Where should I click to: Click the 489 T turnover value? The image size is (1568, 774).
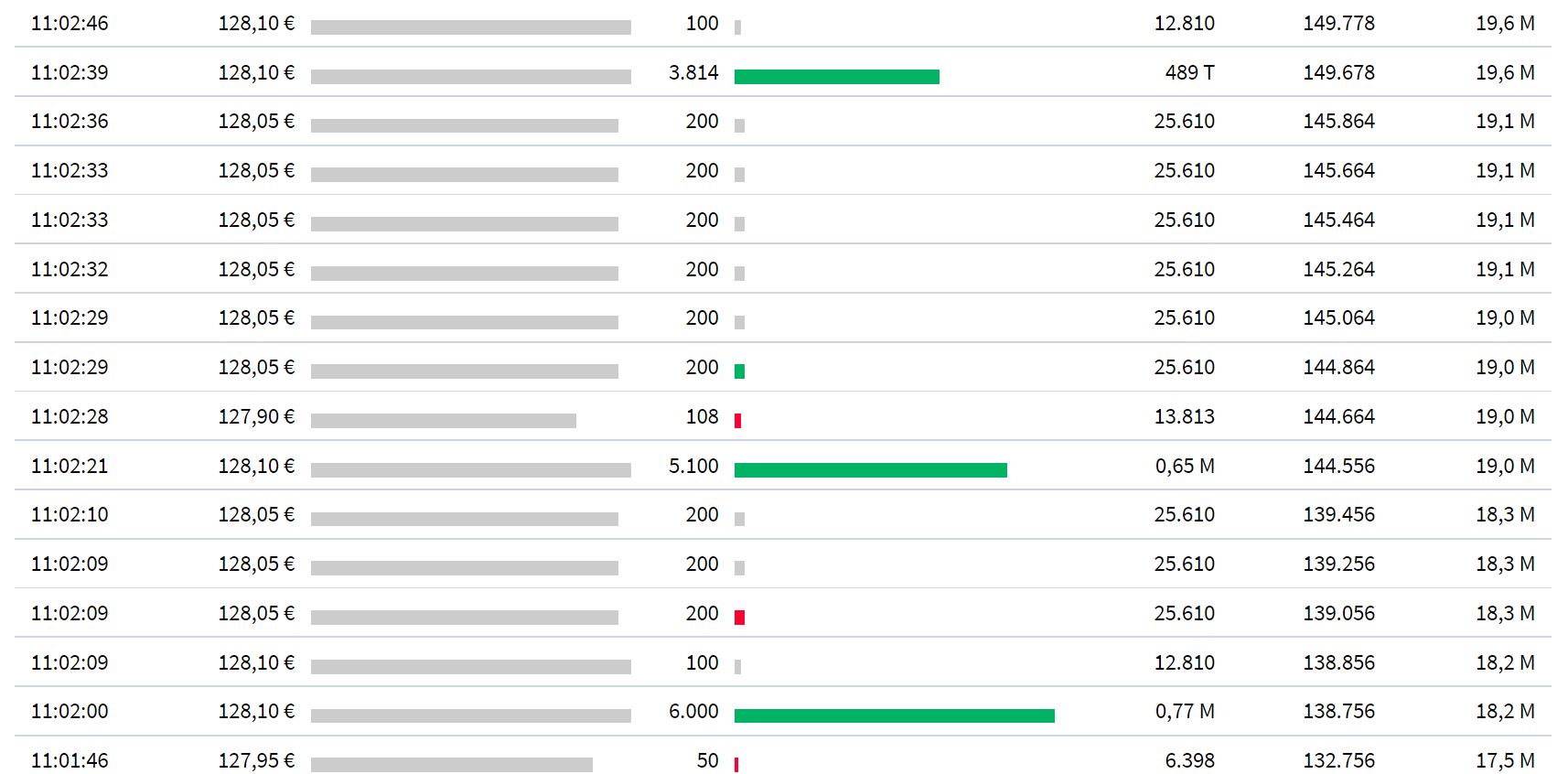tap(1189, 72)
